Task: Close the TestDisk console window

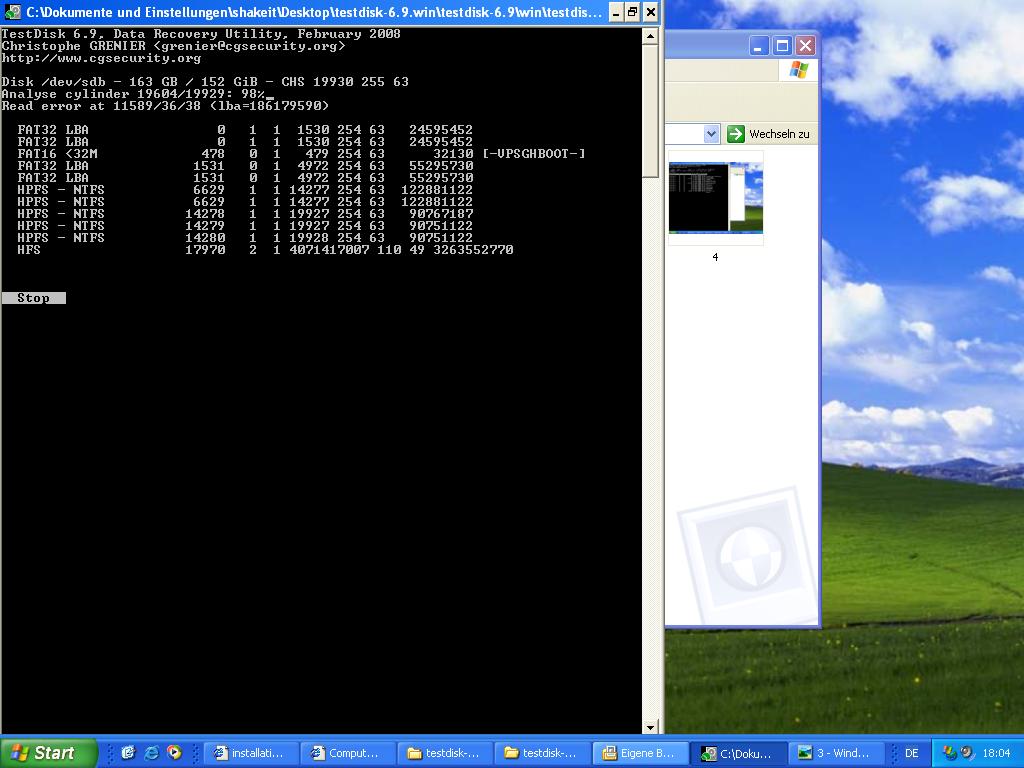Action: (x=650, y=12)
